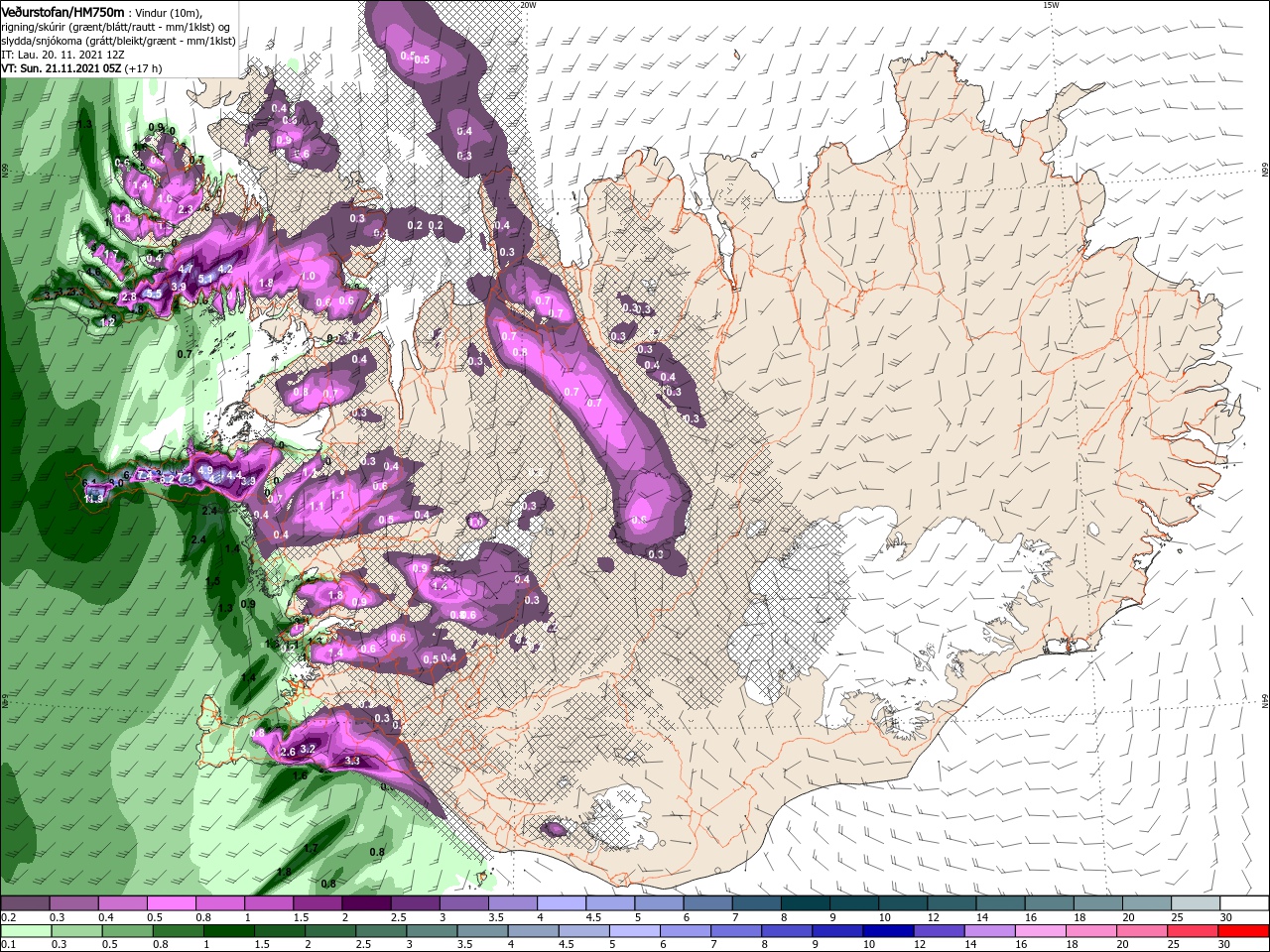Pick the bright red swatch at 30 in lower legend
The width and height of the screenshot is (1270, 952).
pos(1242,931)
